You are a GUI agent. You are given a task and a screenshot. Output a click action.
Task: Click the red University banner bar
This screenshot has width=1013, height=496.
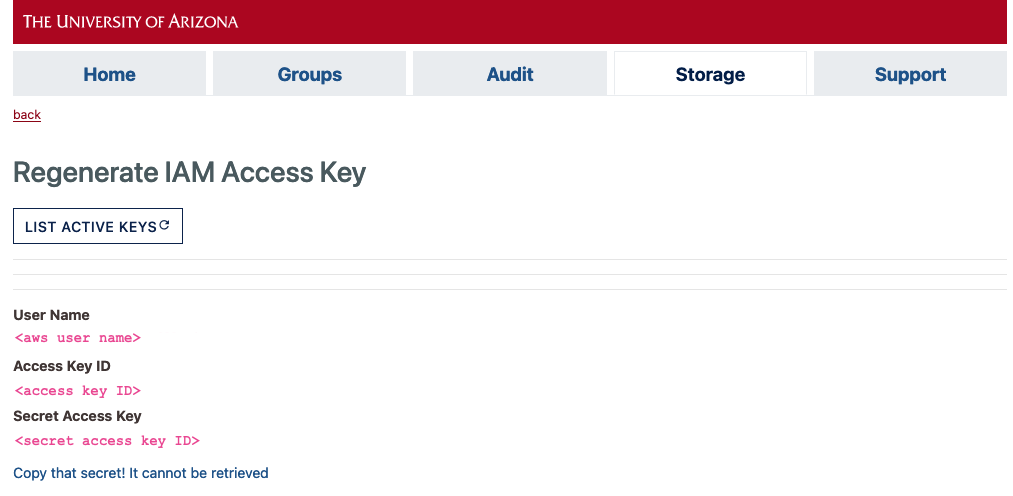(510, 22)
